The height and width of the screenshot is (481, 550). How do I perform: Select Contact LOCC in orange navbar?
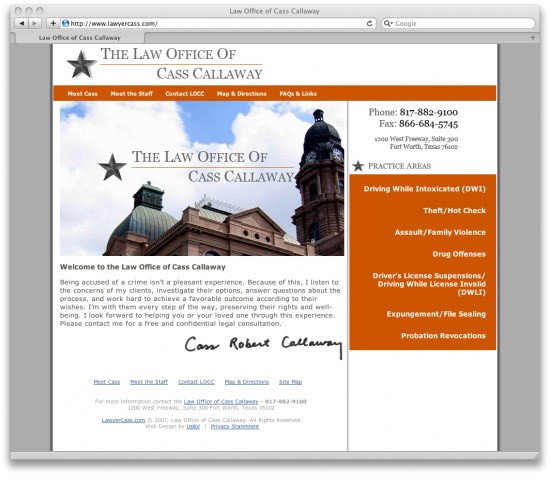pyautogui.click(x=185, y=94)
